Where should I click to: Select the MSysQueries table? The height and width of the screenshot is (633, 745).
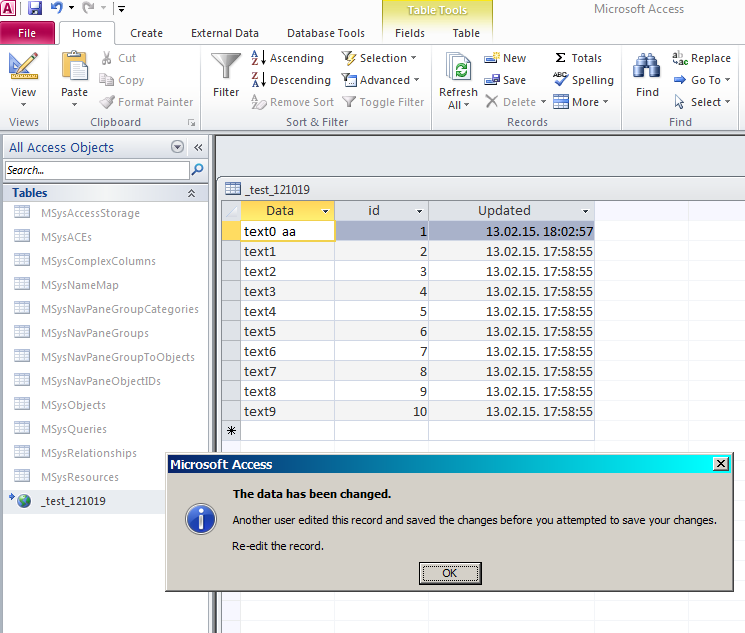coord(74,429)
